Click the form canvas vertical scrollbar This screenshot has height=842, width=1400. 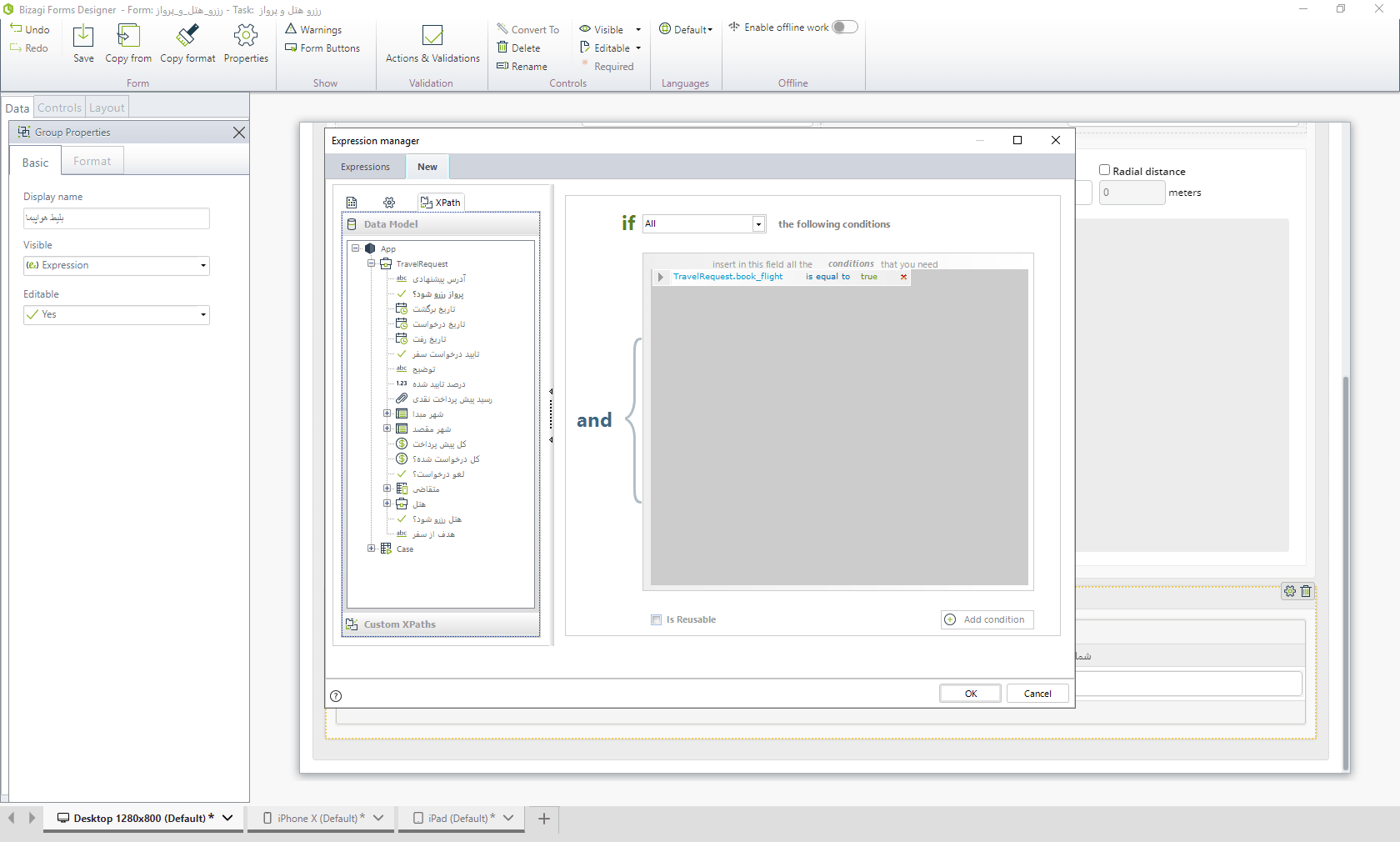1345,574
